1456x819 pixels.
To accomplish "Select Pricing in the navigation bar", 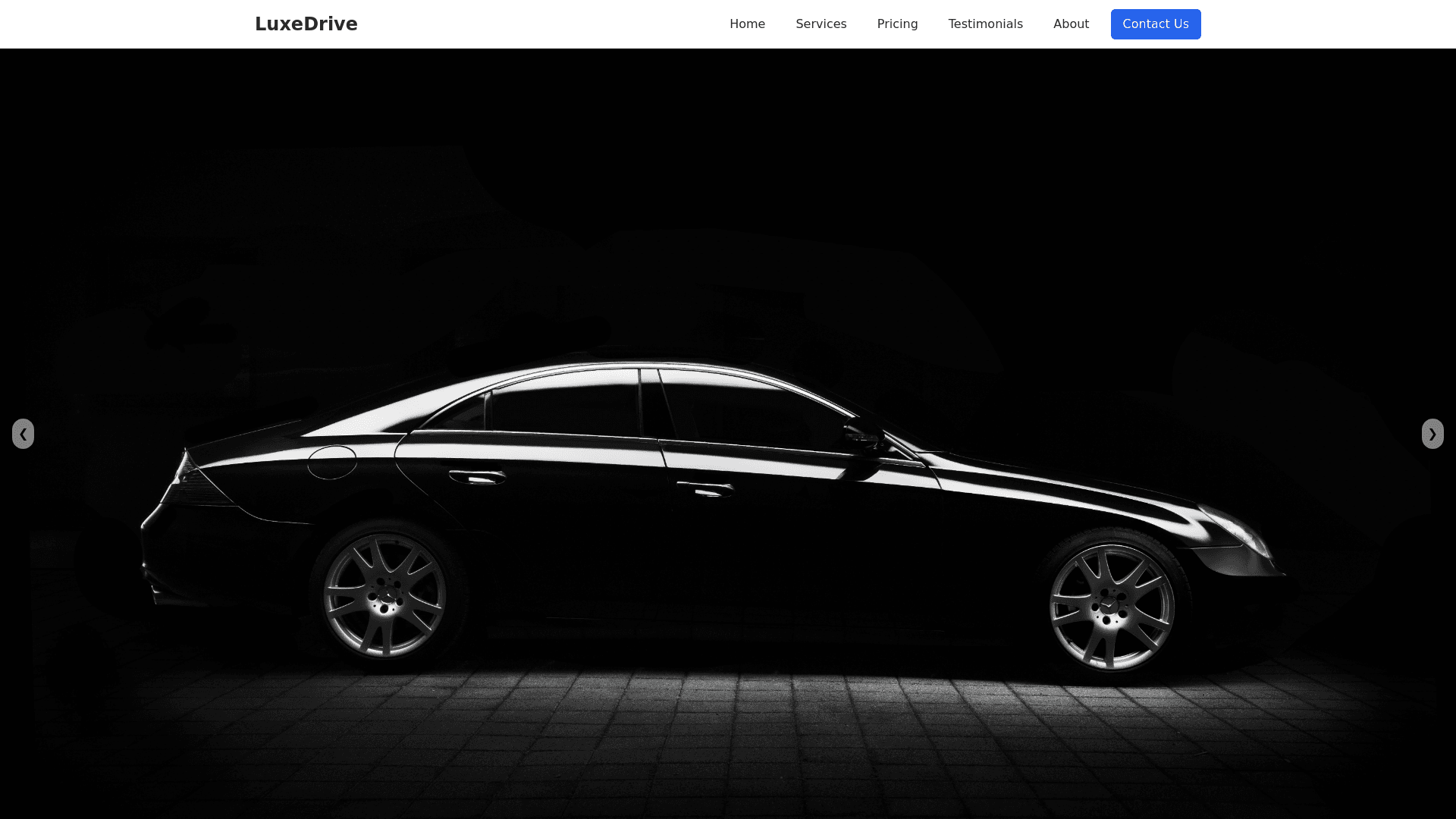I will pos(897,24).
